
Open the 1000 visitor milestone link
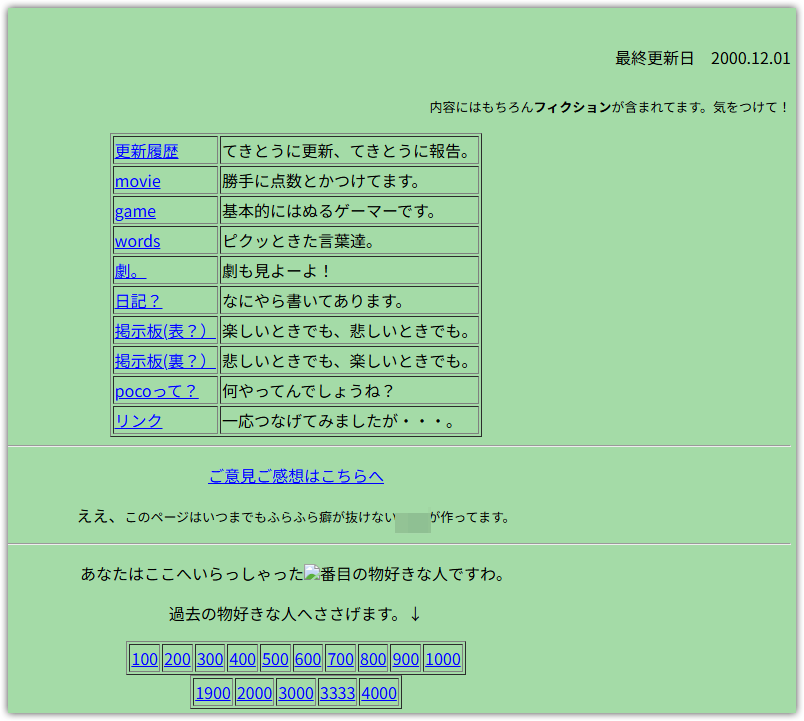coord(443,659)
